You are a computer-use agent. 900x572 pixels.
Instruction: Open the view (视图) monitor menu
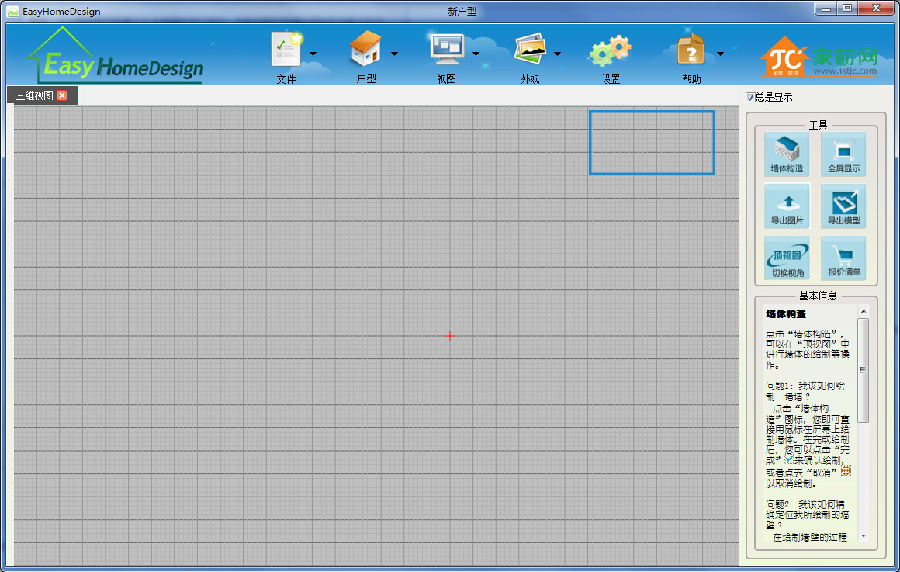point(446,50)
